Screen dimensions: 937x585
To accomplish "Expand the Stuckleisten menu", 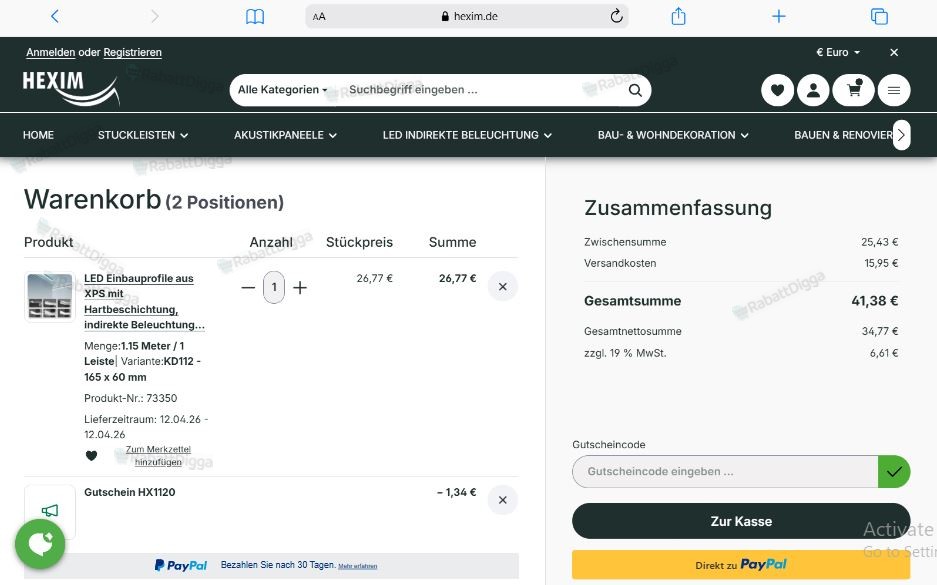I will pyautogui.click(x=143, y=135).
